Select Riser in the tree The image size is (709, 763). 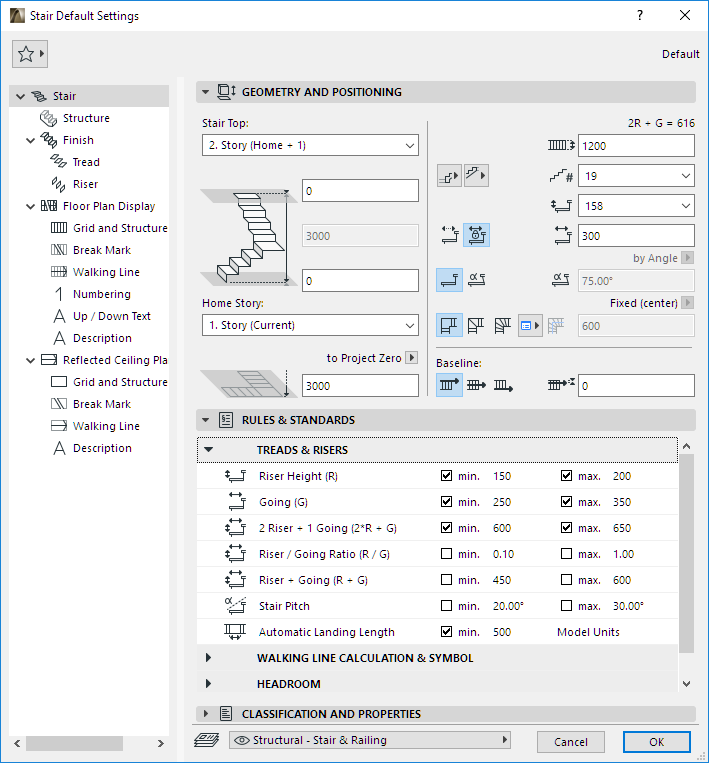click(85, 184)
